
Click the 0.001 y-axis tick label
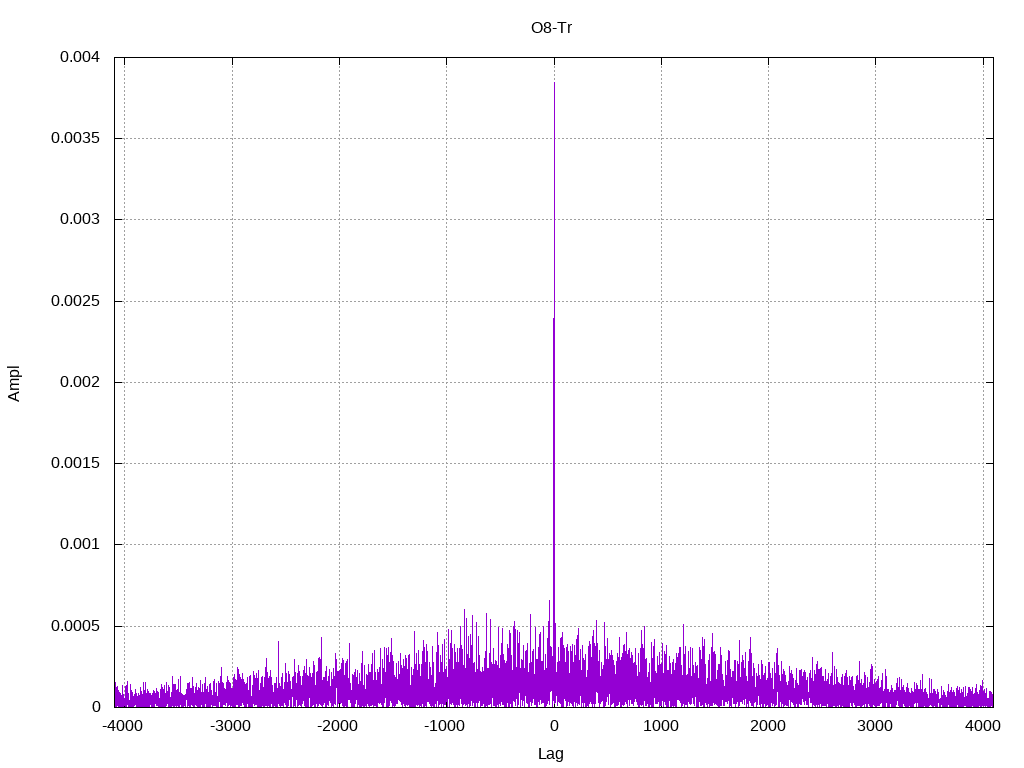tap(80, 544)
